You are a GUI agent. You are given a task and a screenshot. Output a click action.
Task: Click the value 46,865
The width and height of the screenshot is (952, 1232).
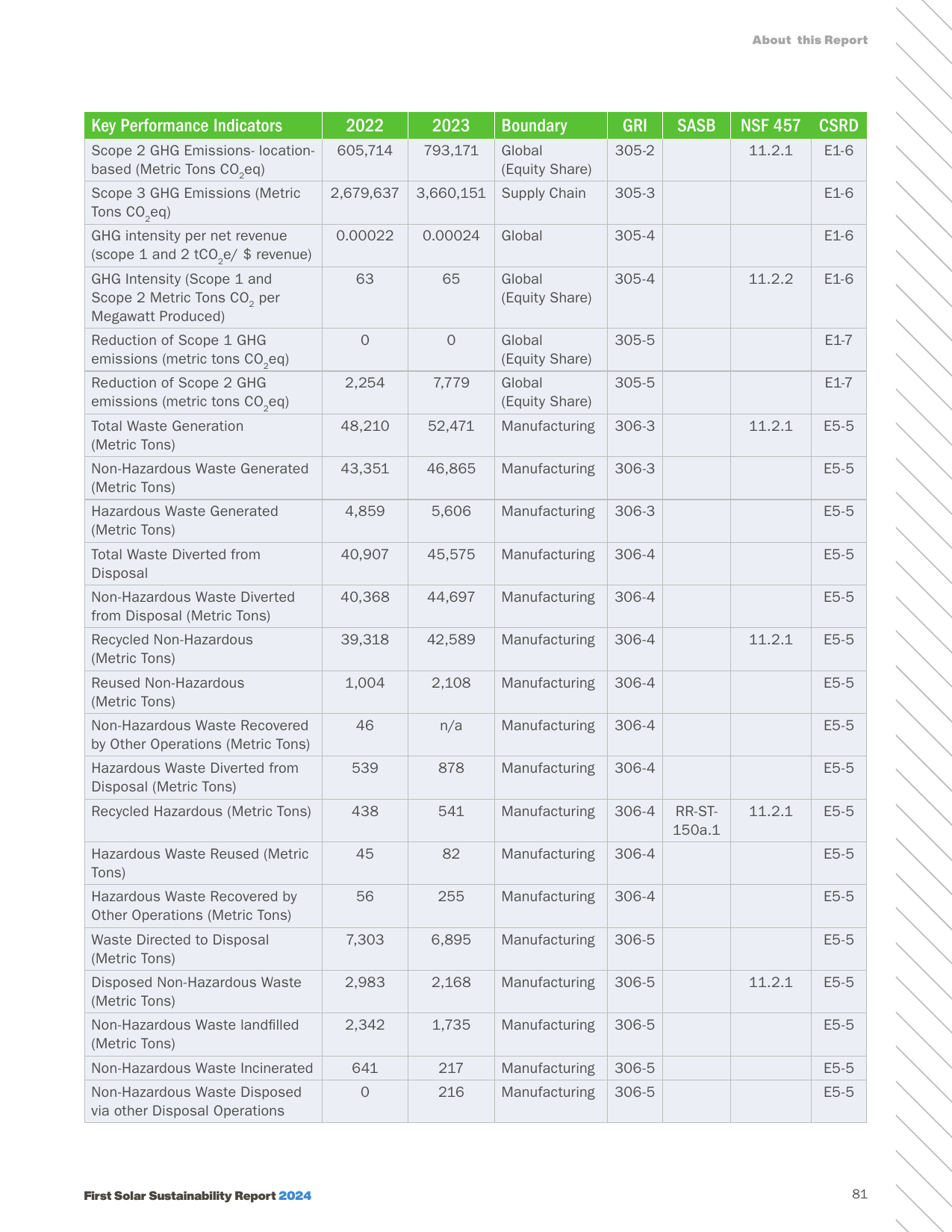[x=451, y=468]
